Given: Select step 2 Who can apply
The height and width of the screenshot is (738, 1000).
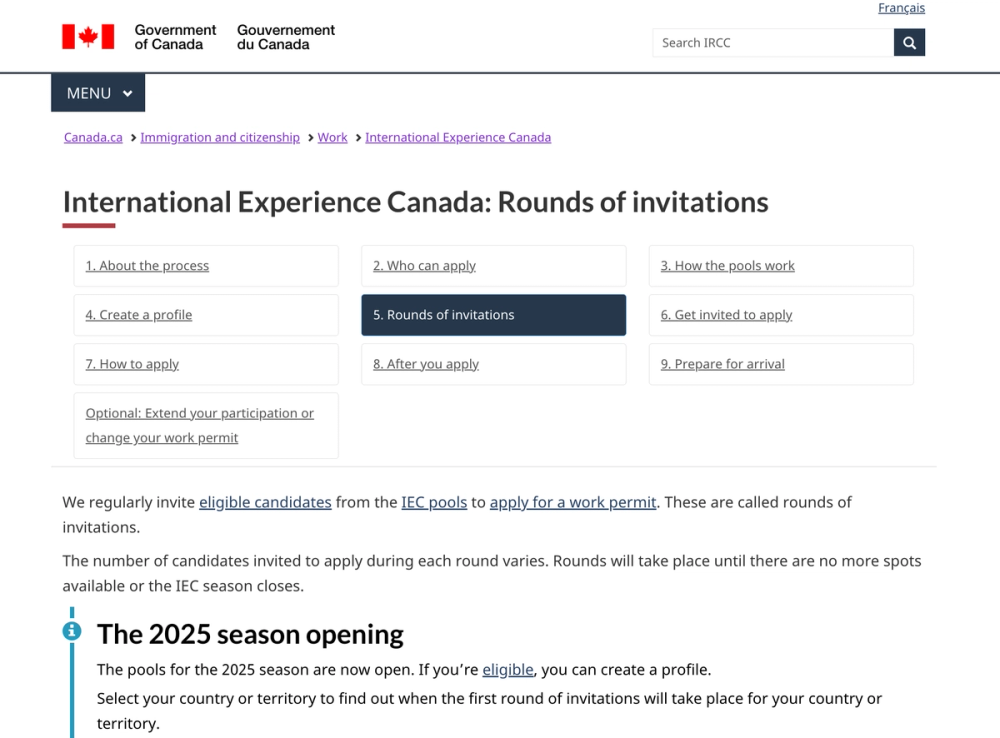Looking at the screenshot, I should tap(424, 266).
